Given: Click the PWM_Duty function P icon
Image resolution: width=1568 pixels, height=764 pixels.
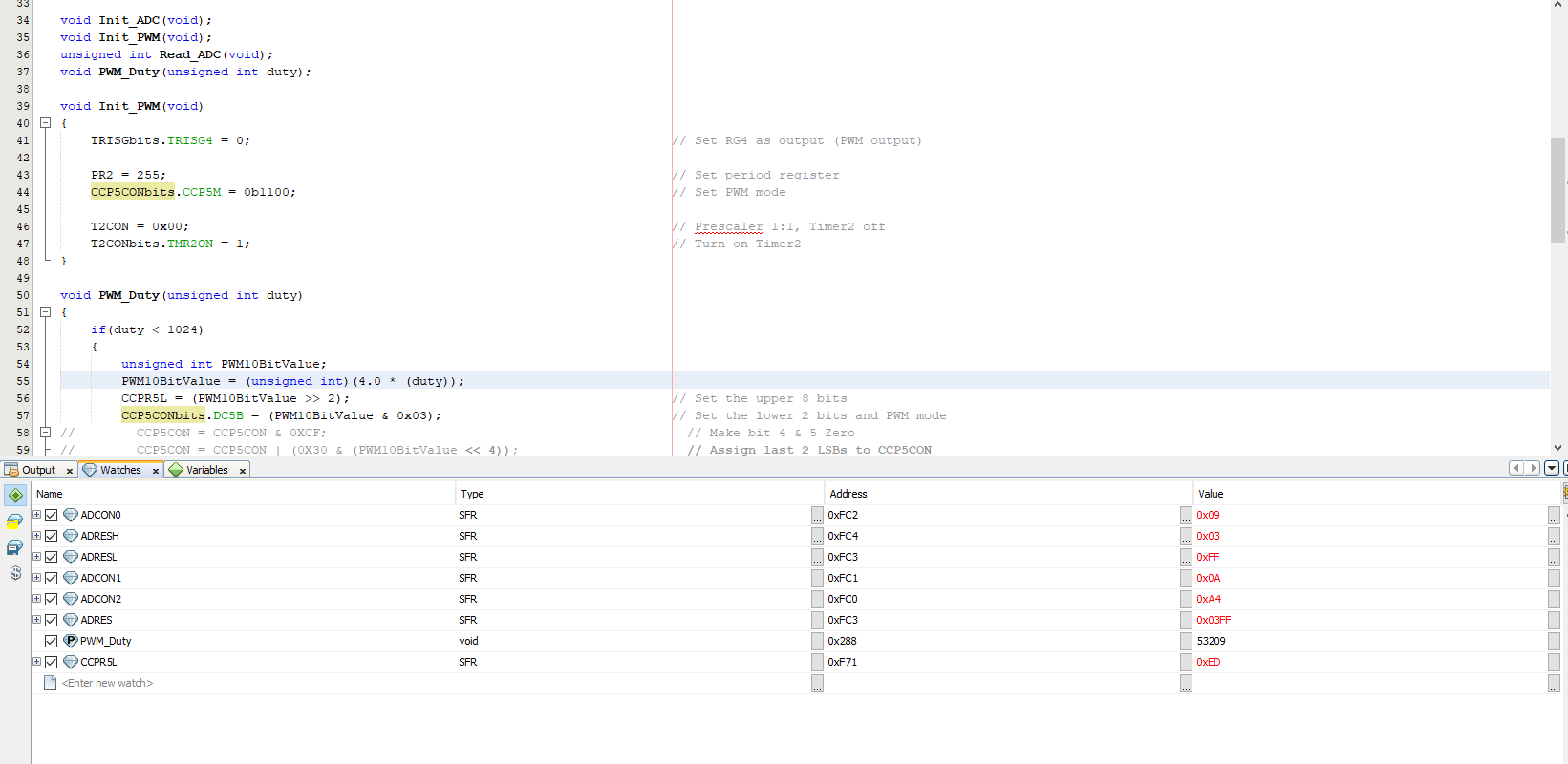Looking at the screenshot, I should pyautogui.click(x=71, y=641).
